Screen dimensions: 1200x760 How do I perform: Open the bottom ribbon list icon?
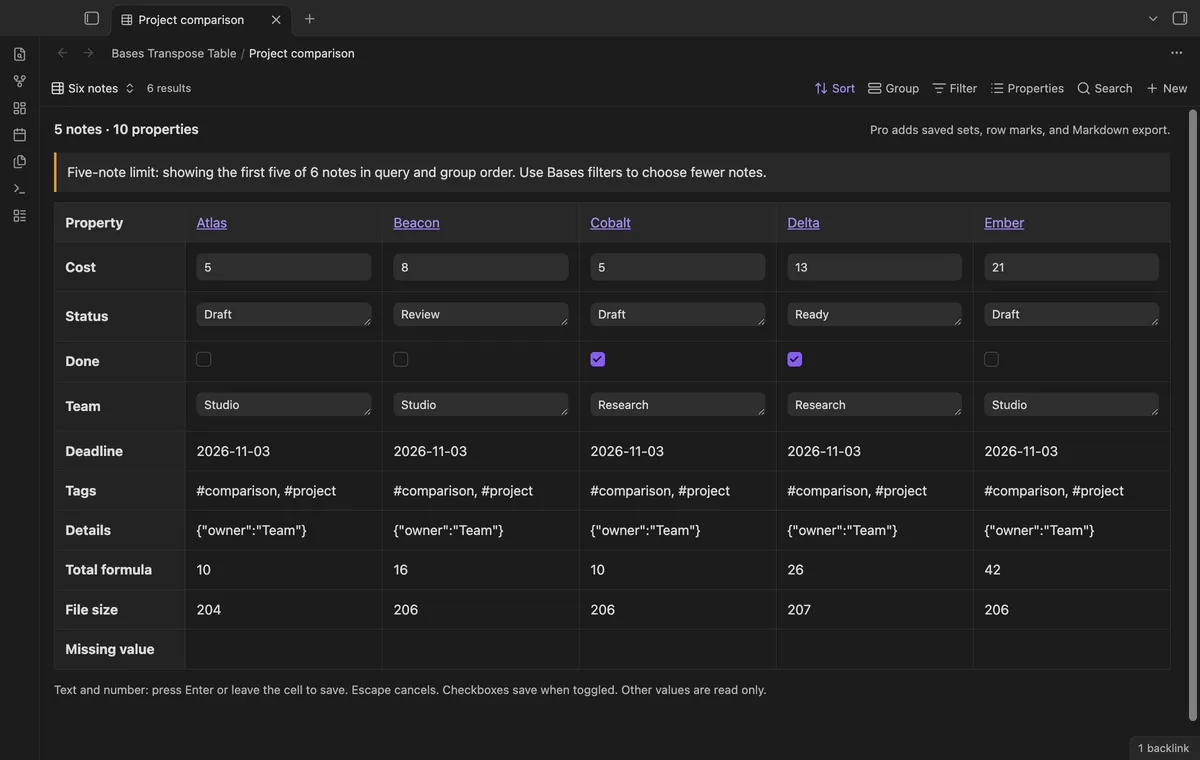20,216
